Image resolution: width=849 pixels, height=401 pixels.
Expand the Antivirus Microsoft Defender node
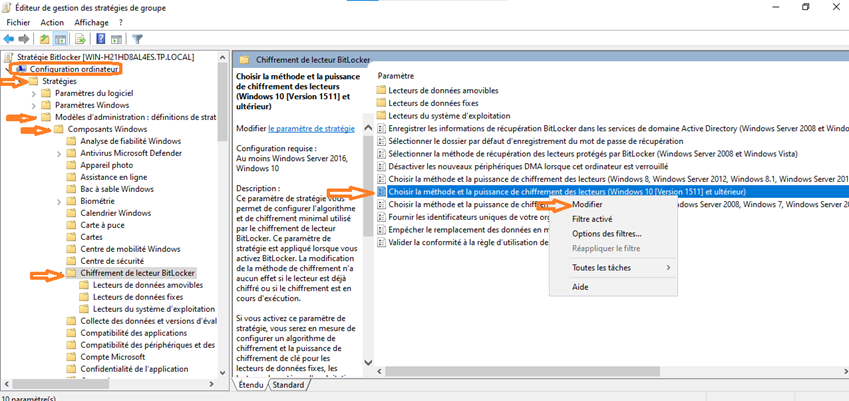(59, 153)
